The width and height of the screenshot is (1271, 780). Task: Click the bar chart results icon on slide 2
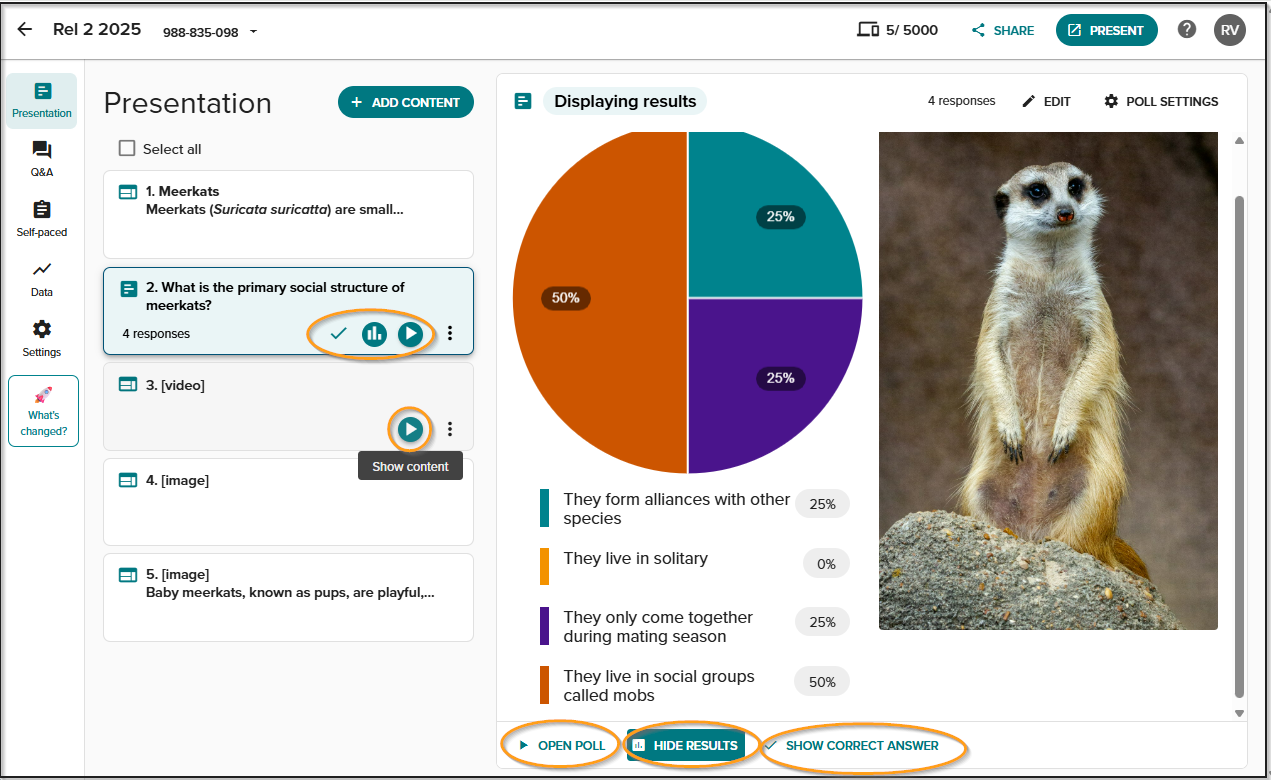coord(374,334)
